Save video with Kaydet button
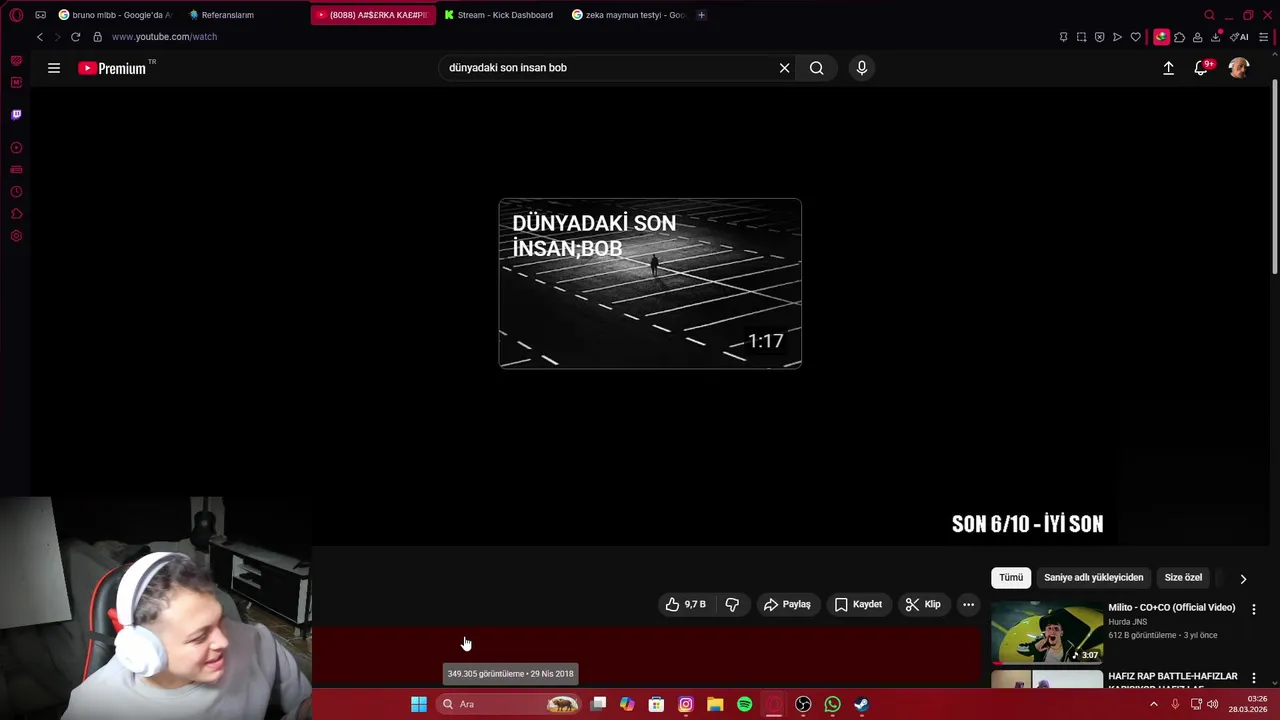 pyautogui.click(x=858, y=604)
